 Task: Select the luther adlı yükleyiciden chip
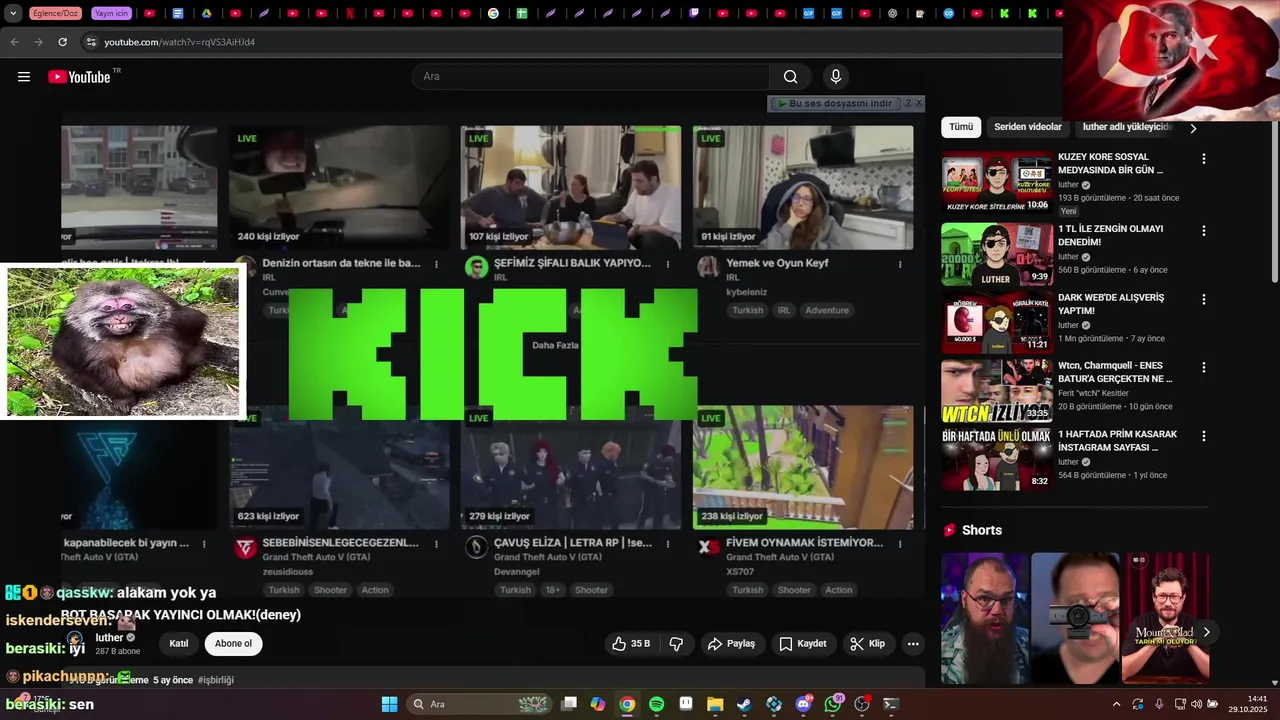point(1127,127)
